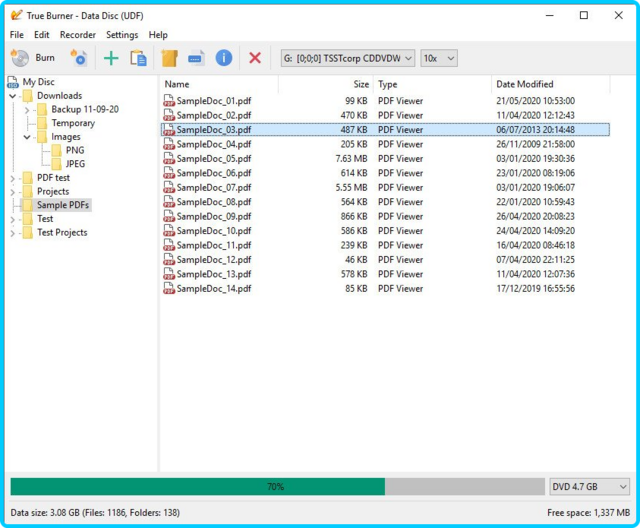Click PDF icon of SampleDoc_06.pdf
This screenshot has height=528, width=640.
click(x=169, y=173)
